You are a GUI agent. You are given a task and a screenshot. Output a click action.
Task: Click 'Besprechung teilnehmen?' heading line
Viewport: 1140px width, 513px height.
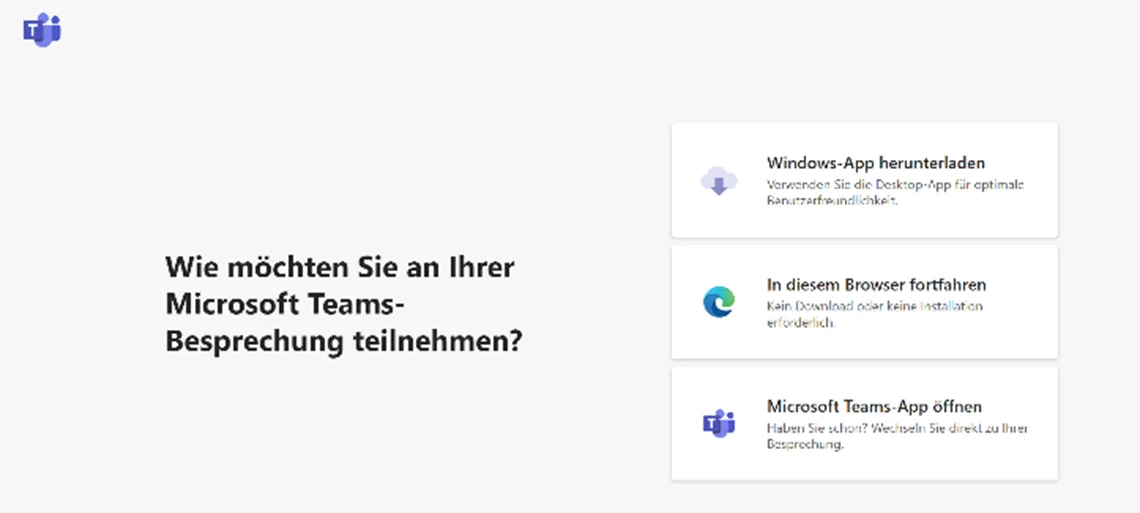point(344,341)
